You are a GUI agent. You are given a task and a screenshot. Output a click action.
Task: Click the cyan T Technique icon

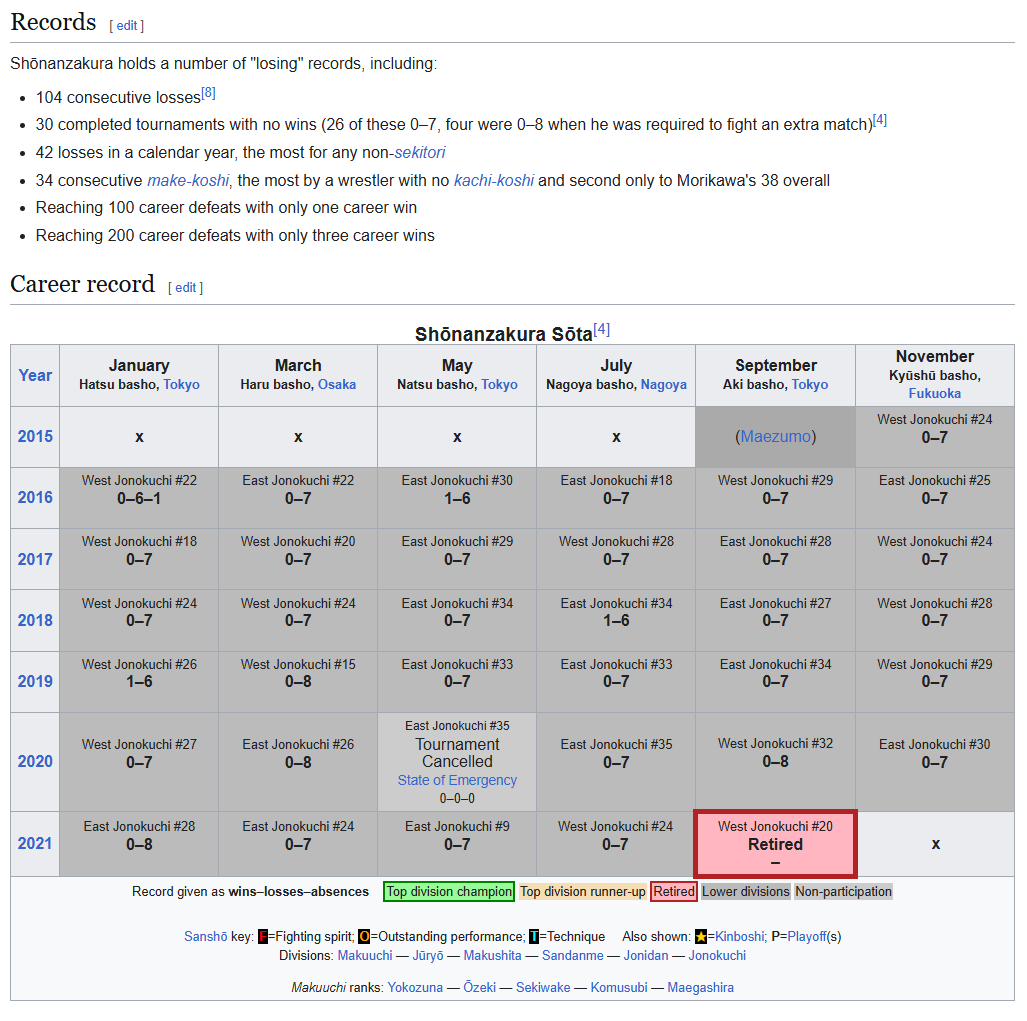point(534,937)
